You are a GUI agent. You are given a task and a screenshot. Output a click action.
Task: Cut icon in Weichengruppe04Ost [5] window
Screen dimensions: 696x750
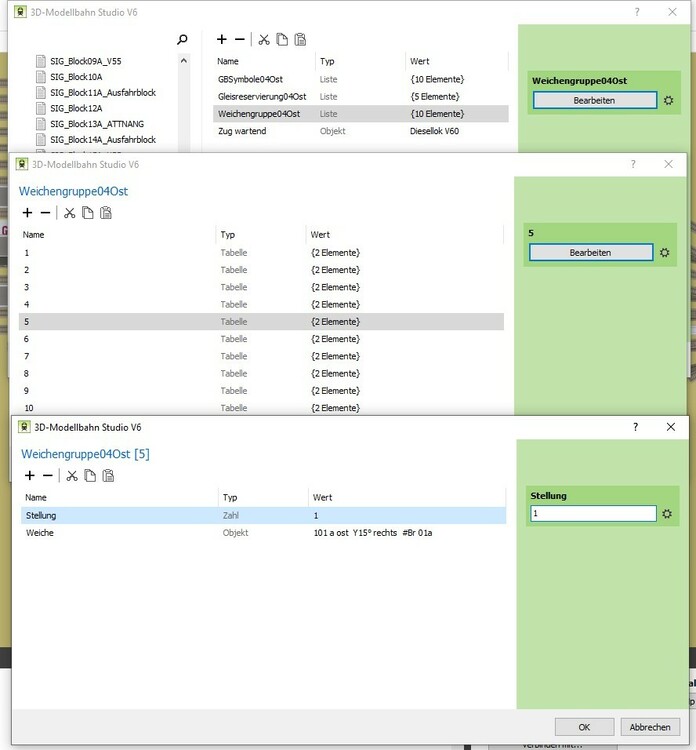72,475
